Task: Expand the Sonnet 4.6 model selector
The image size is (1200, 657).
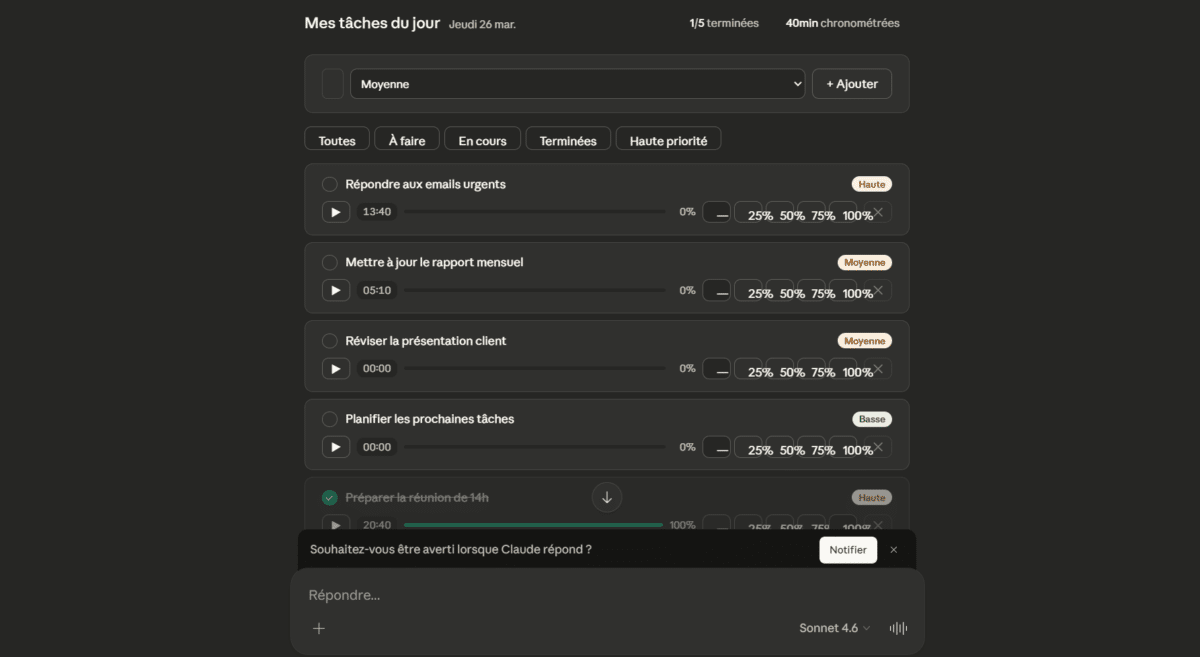Action: (x=834, y=628)
